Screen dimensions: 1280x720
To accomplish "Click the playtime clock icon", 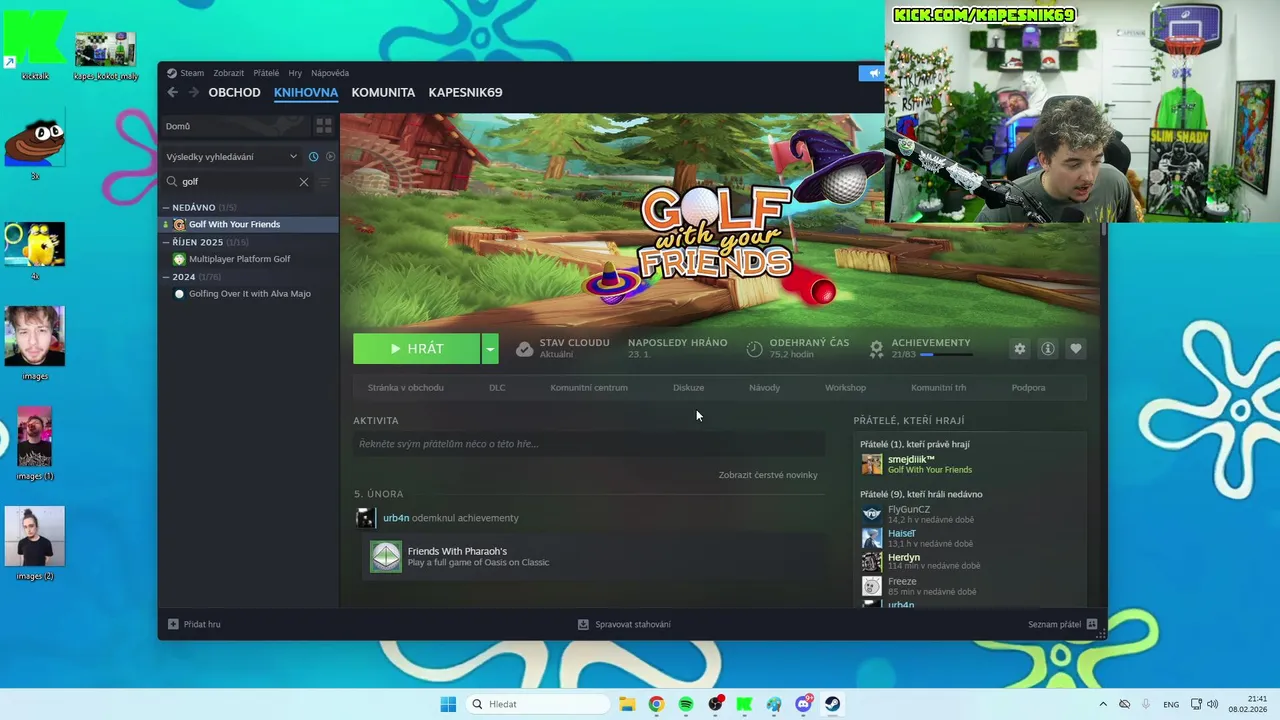I will point(754,348).
